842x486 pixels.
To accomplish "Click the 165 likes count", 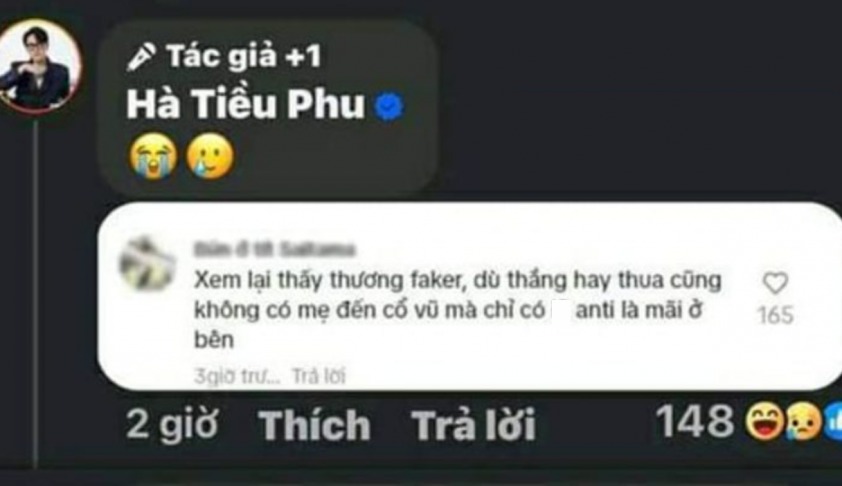I will pyautogui.click(x=775, y=315).
